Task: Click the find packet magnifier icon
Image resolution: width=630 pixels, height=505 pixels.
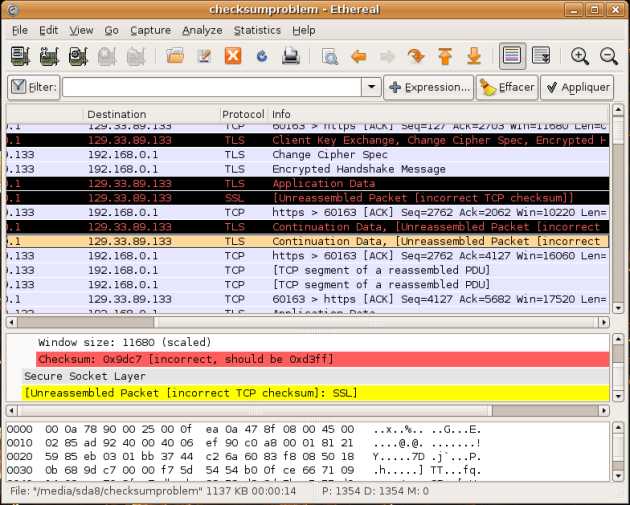Action: tap(330, 56)
